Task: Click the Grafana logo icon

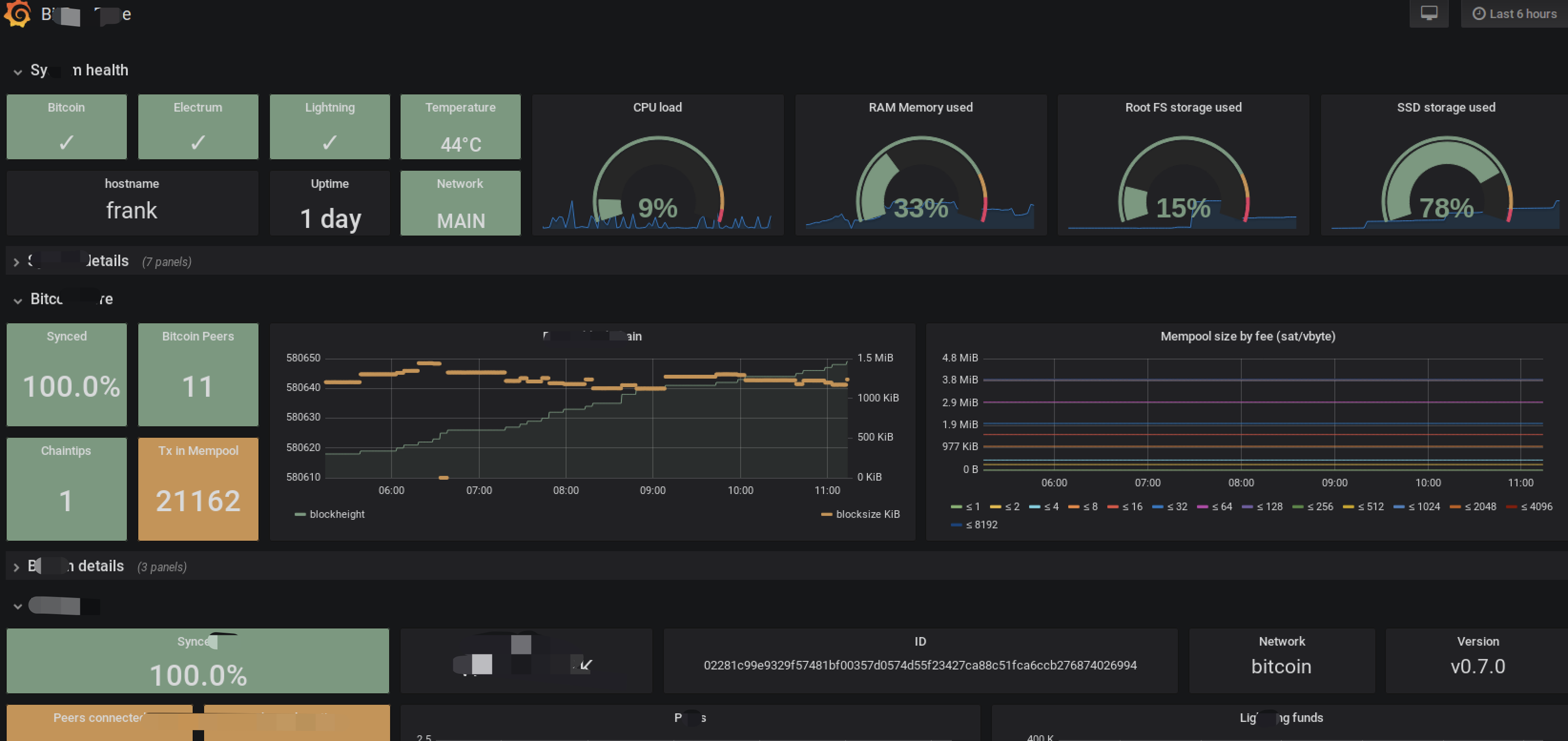Action: (18, 13)
